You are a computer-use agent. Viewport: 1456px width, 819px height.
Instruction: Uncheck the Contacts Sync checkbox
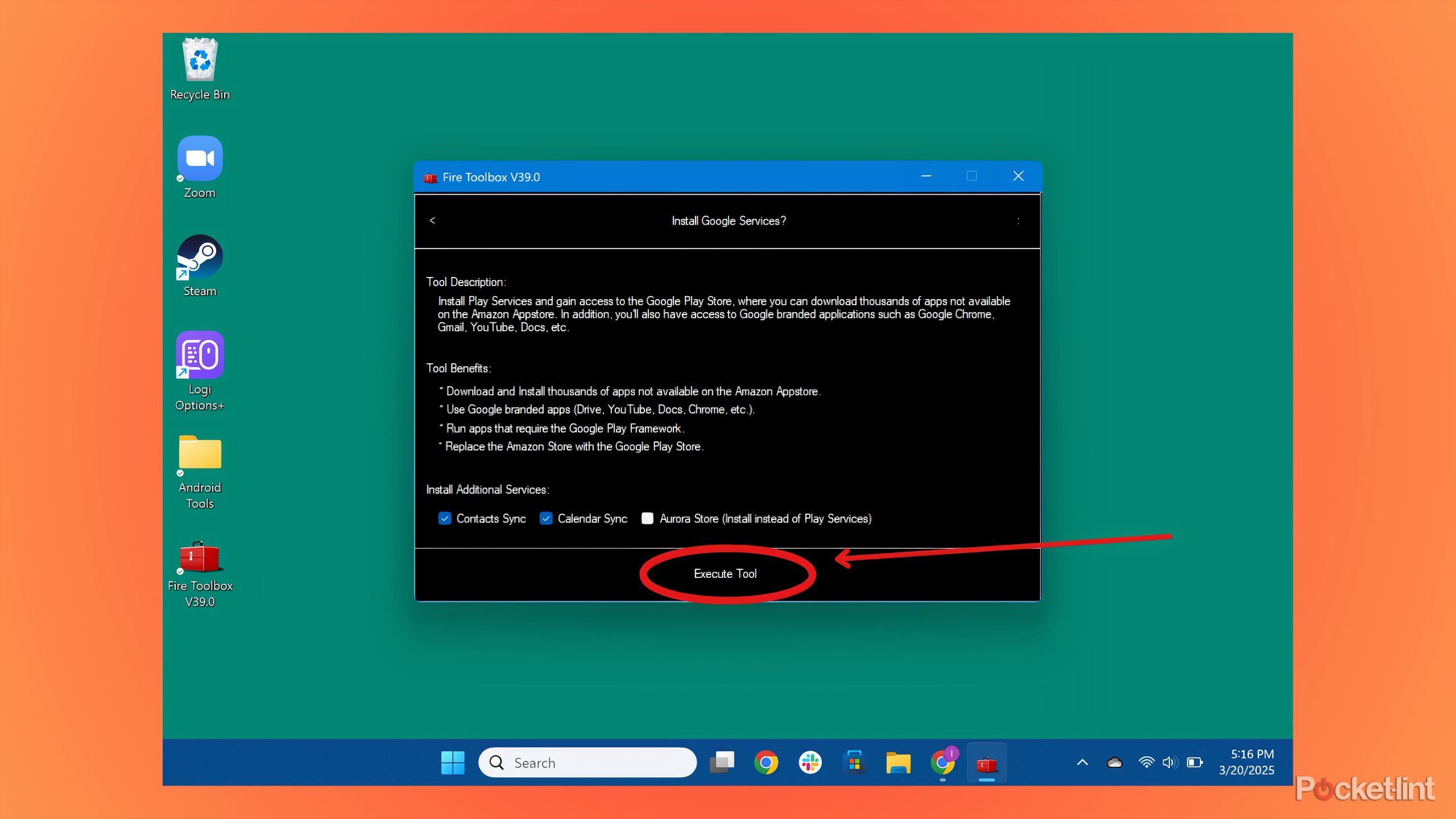(x=445, y=518)
